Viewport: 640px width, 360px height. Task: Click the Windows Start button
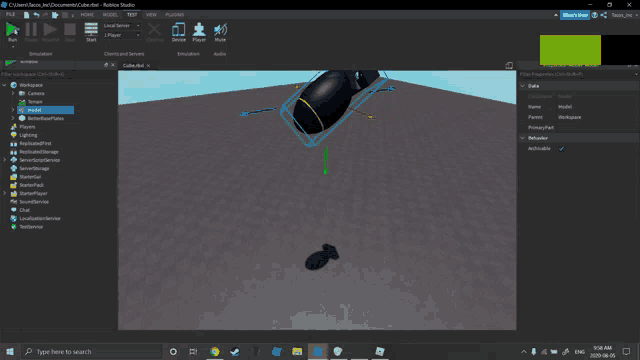[10, 351]
